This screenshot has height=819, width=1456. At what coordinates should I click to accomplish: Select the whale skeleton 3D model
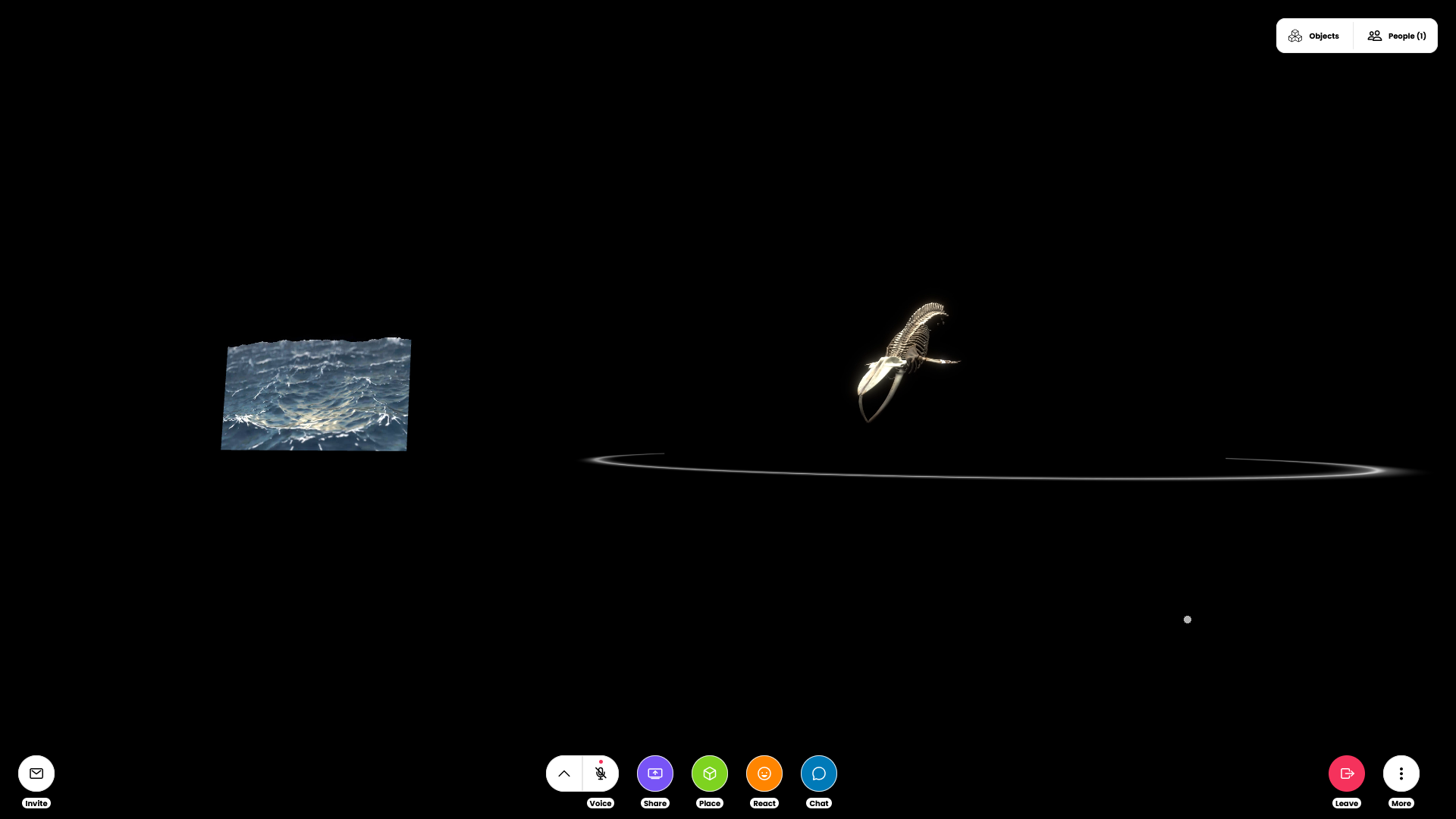click(x=908, y=361)
